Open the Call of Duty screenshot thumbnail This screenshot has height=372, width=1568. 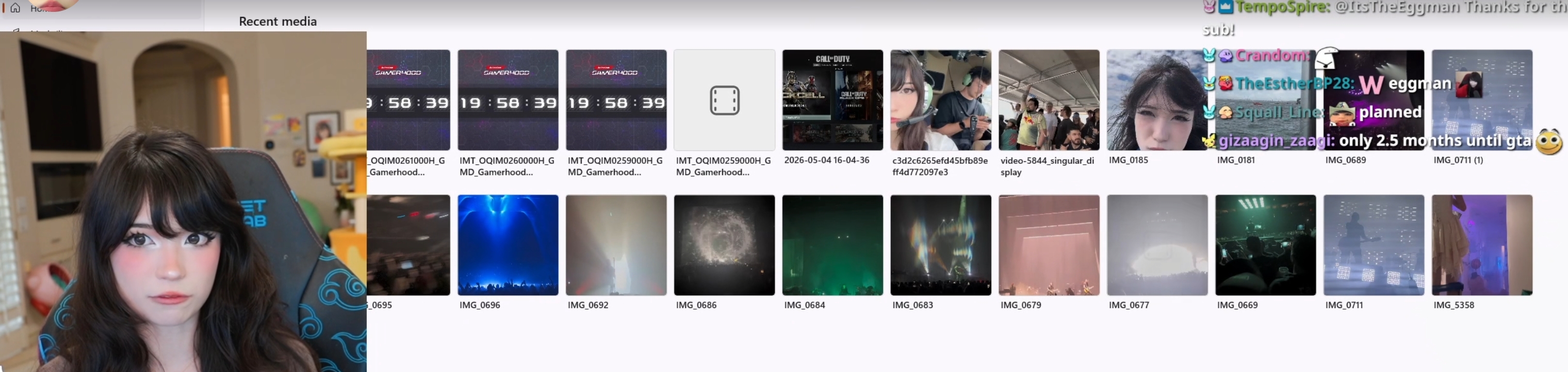pos(832,100)
